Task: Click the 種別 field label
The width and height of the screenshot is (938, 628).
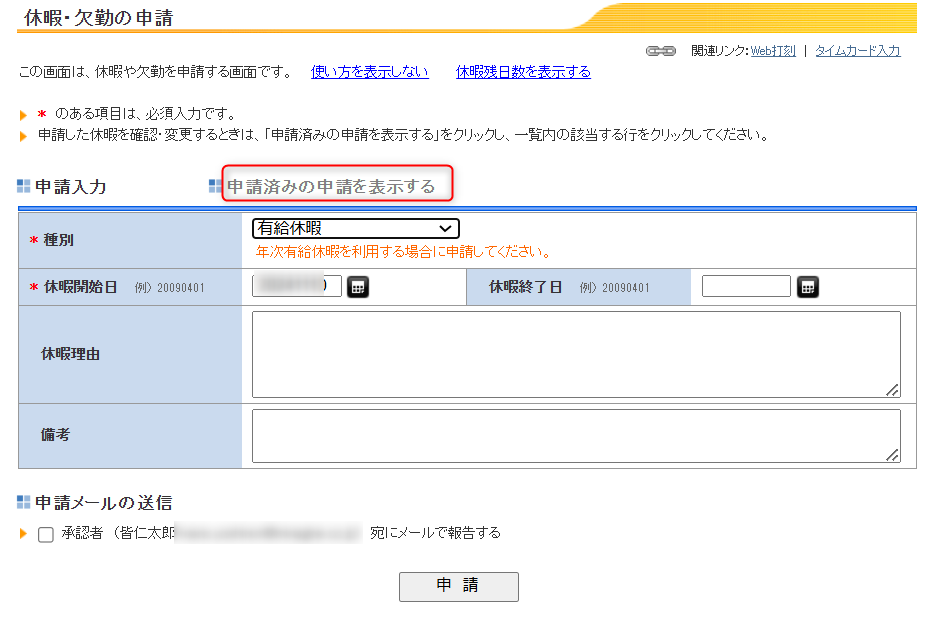Action: point(59,240)
